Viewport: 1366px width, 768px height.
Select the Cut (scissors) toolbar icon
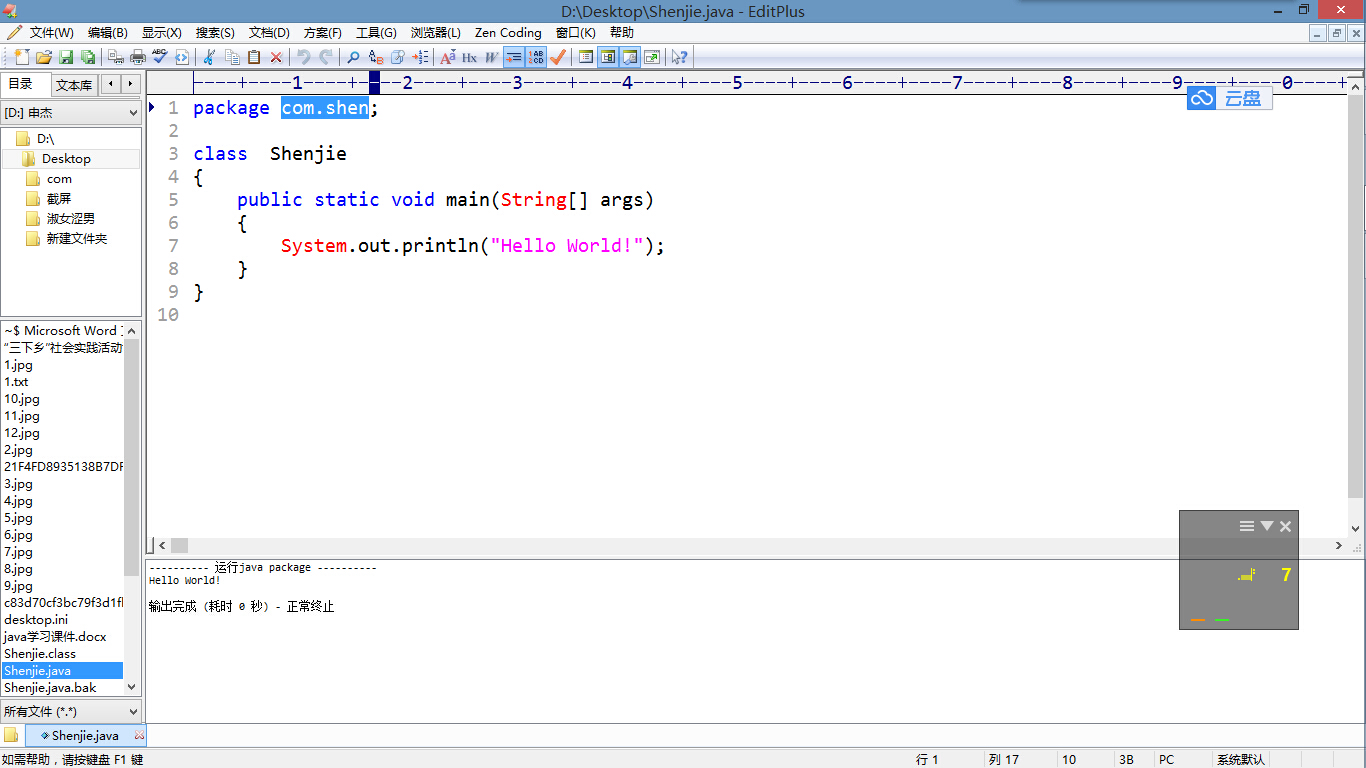pyautogui.click(x=210, y=57)
